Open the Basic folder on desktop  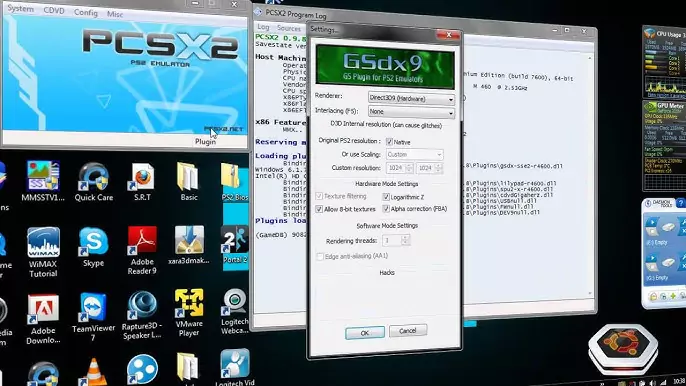click(x=188, y=182)
